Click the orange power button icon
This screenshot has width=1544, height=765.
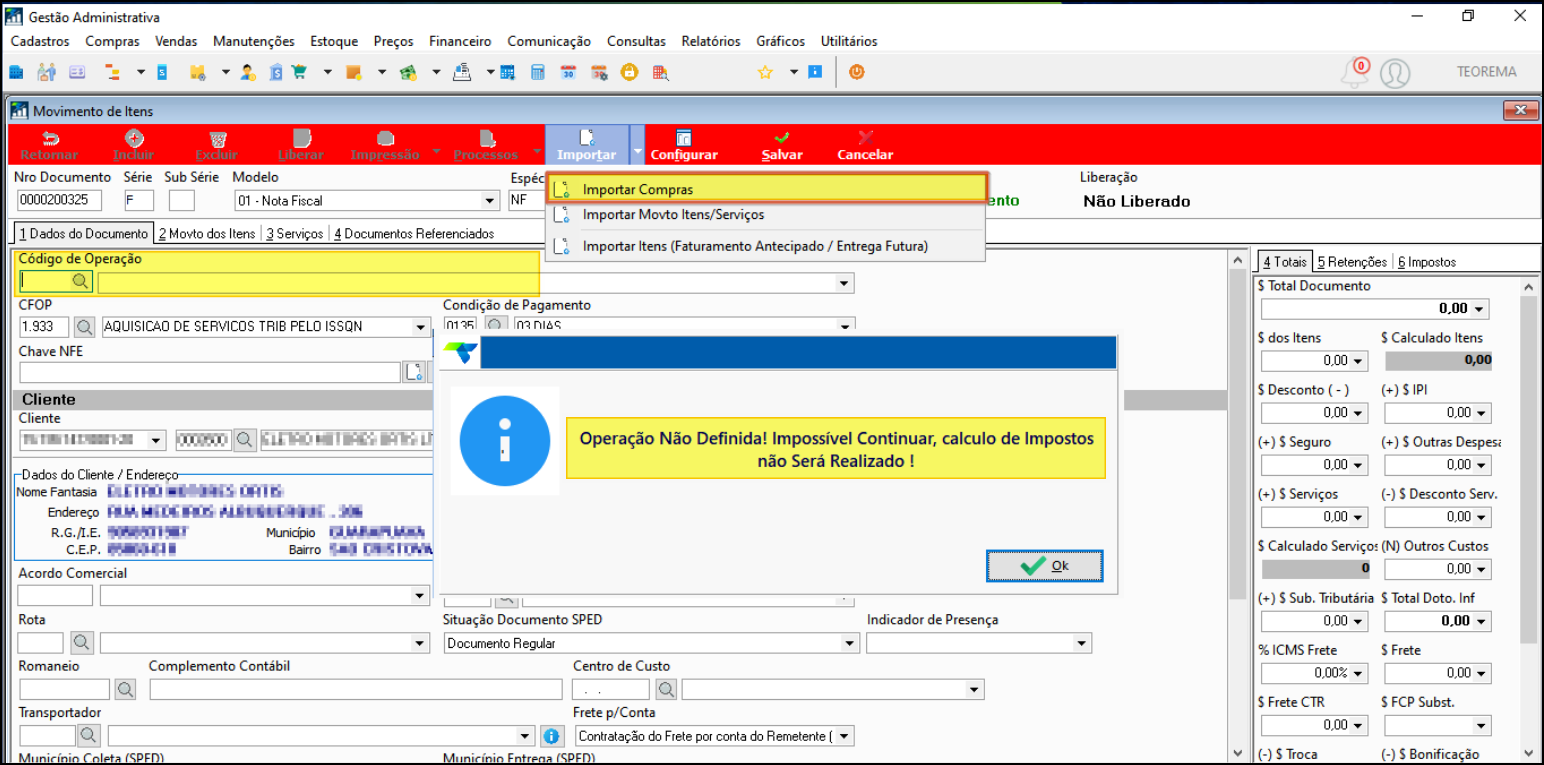856,72
